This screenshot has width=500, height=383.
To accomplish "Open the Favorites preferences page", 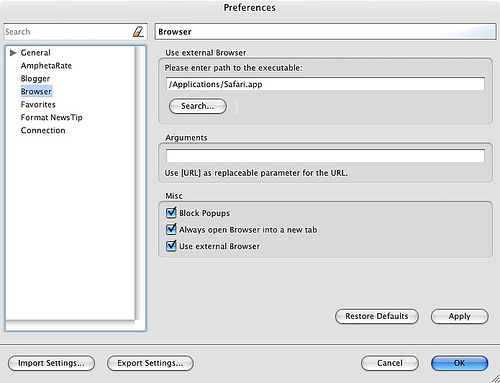I will click(x=38, y=104).
